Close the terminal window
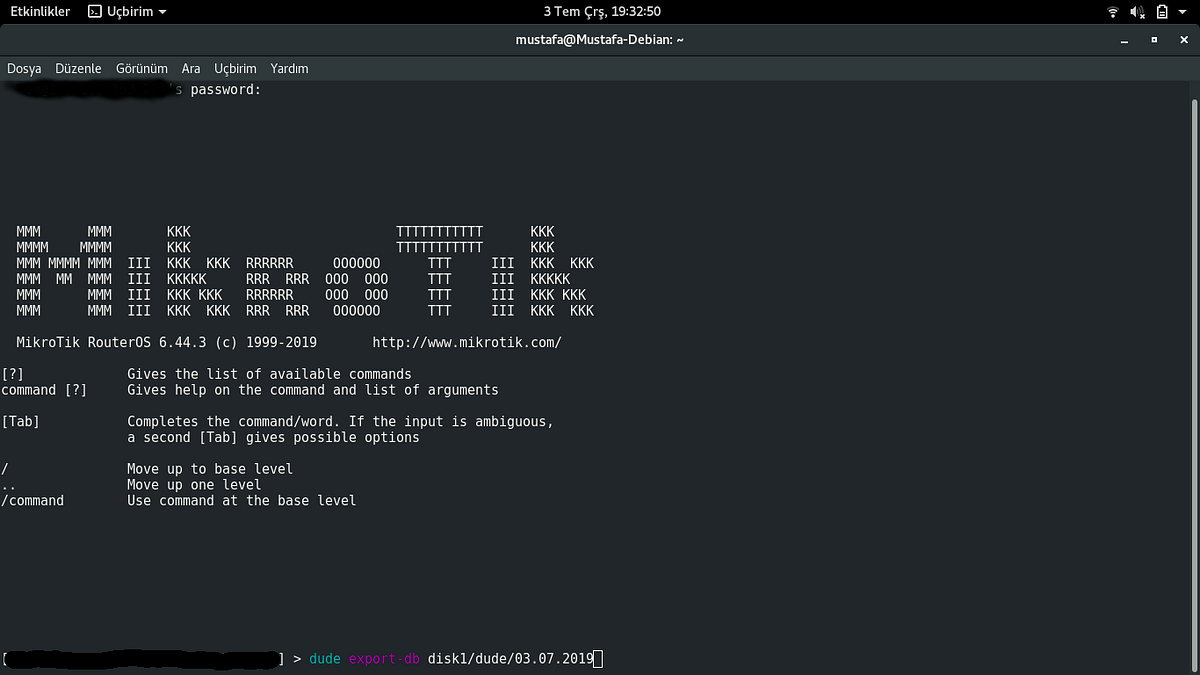Viewport: 1200px width, 675px height. tap(1183, 40)
